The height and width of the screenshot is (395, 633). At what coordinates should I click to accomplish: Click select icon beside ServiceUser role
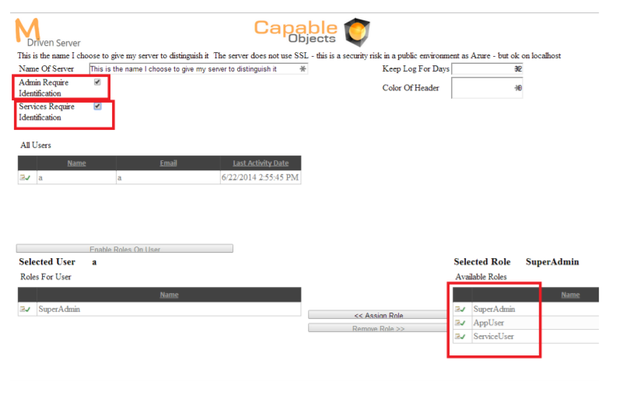[461, 336]
